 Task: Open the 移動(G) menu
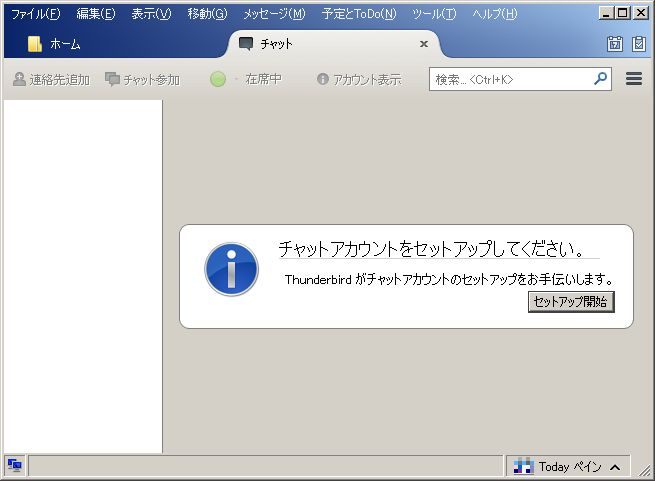coord(207,14)
